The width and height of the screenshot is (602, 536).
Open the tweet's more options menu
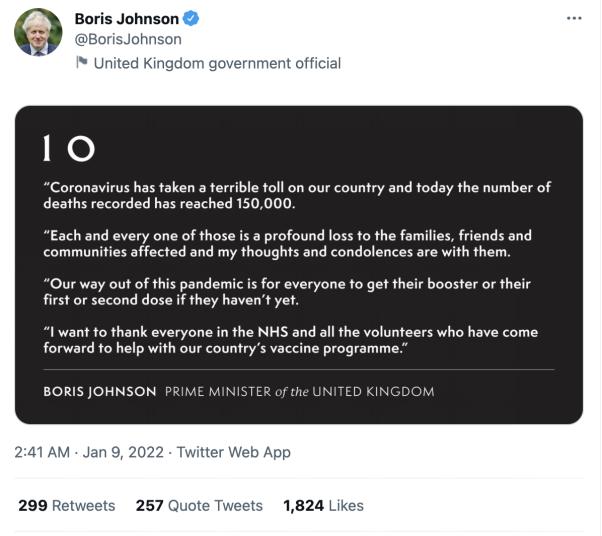click(573, 19)
